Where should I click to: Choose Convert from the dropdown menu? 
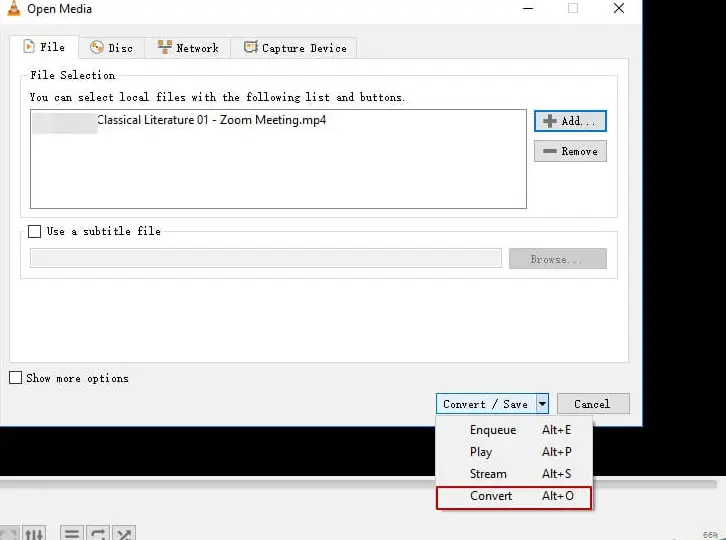click(491, 496)
